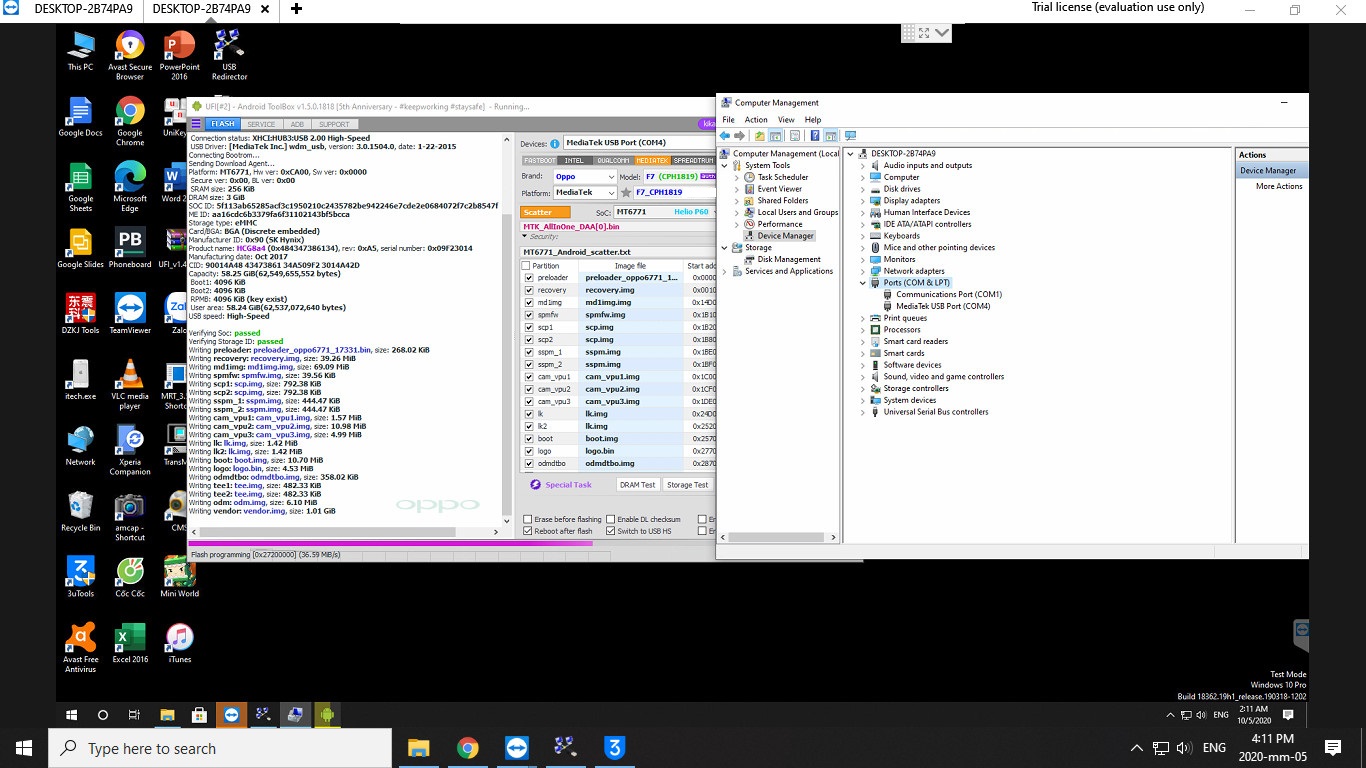Open the Devices combo box MediaTek USB Port
This screenshot has height=768, width=1366.
pos(638,143)
